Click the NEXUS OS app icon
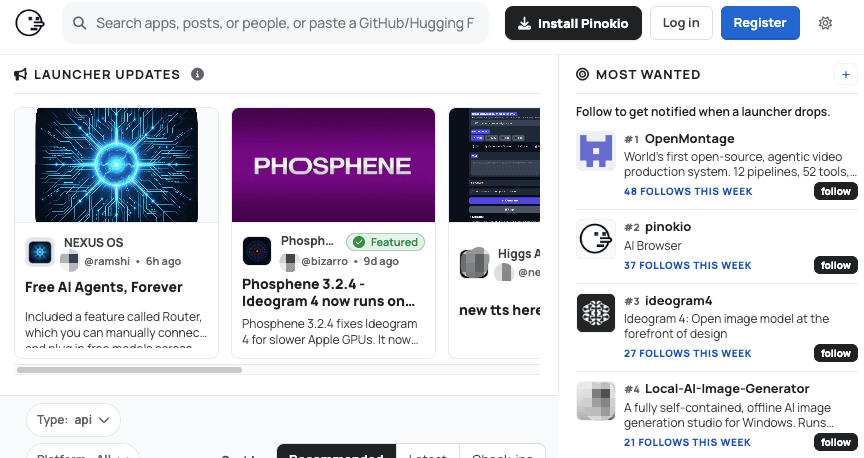The width and height of the screenshot is (864, 458). point(40,252)
